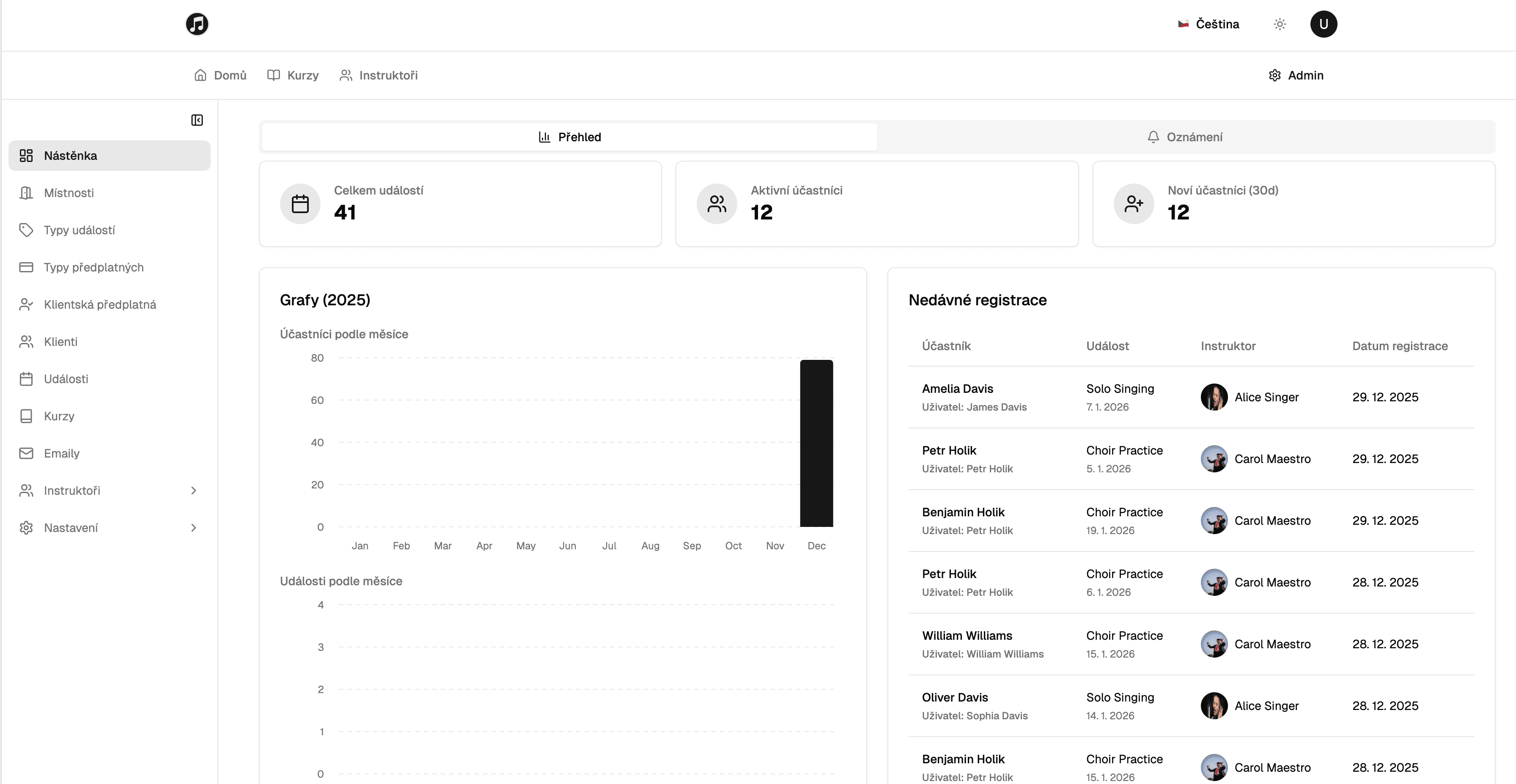The image size is (1516, 784).
Task: Open Emaily envelope icon in sidebar
Action: (x=26, y=453)
